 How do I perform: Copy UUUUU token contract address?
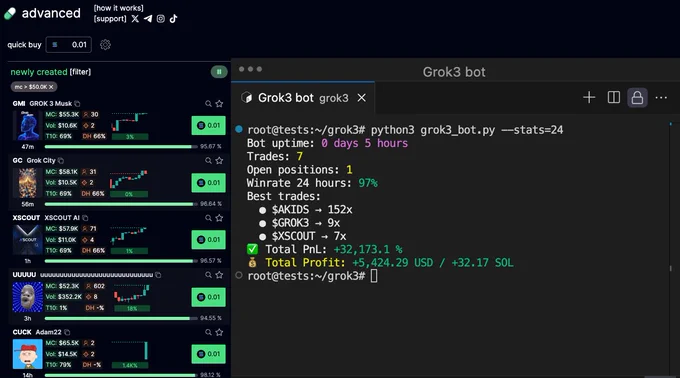(158, 275)
